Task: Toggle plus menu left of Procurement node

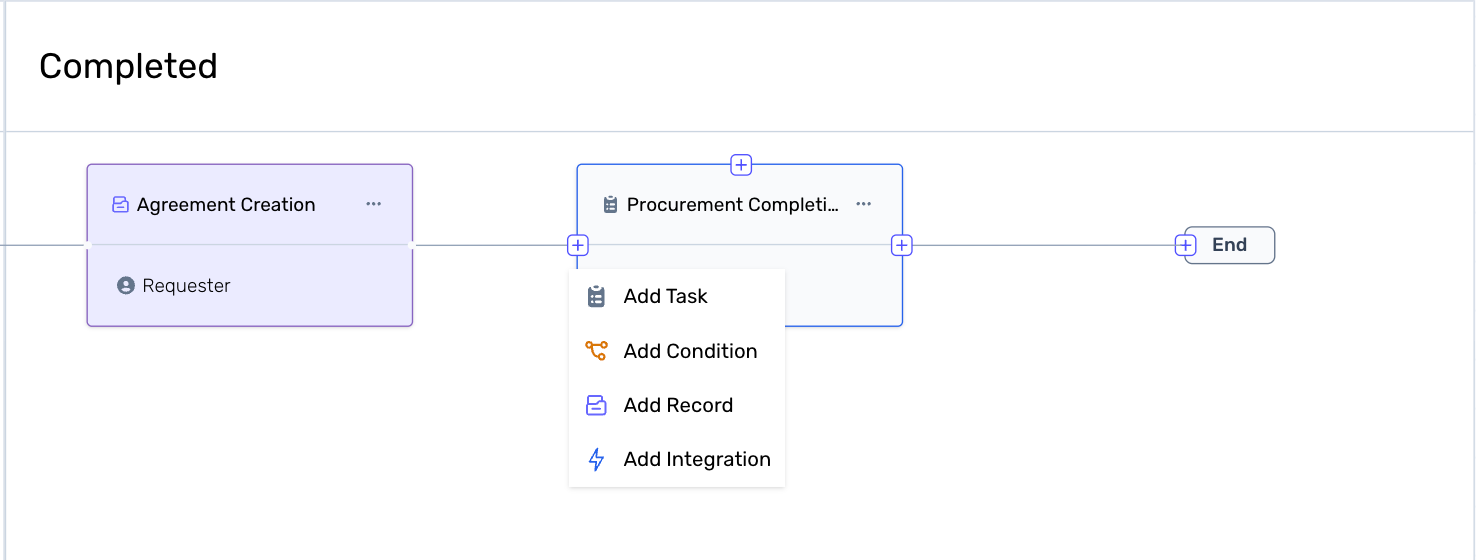Action: pos(578,245)
